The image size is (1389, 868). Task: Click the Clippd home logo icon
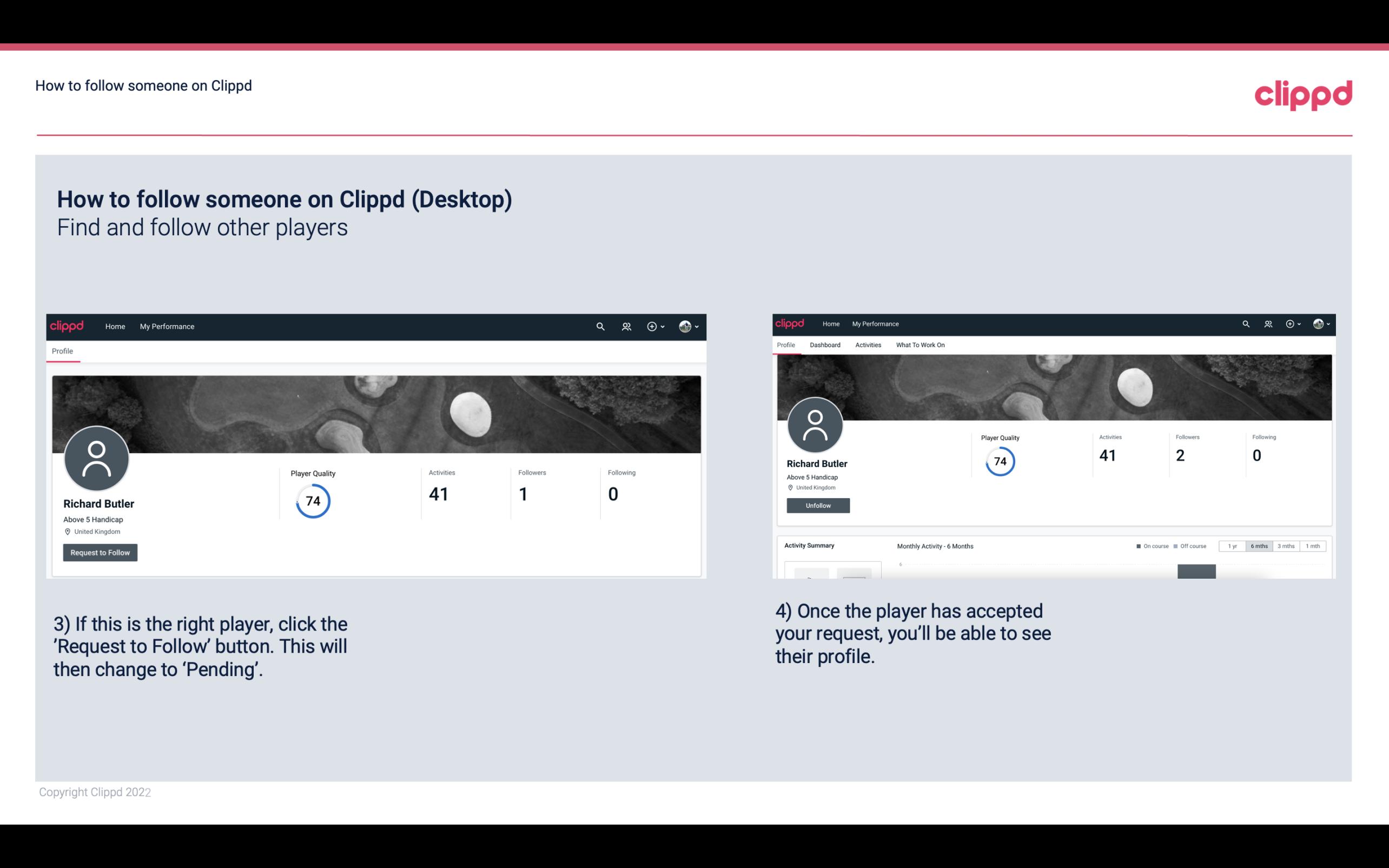tap(66, 326)
